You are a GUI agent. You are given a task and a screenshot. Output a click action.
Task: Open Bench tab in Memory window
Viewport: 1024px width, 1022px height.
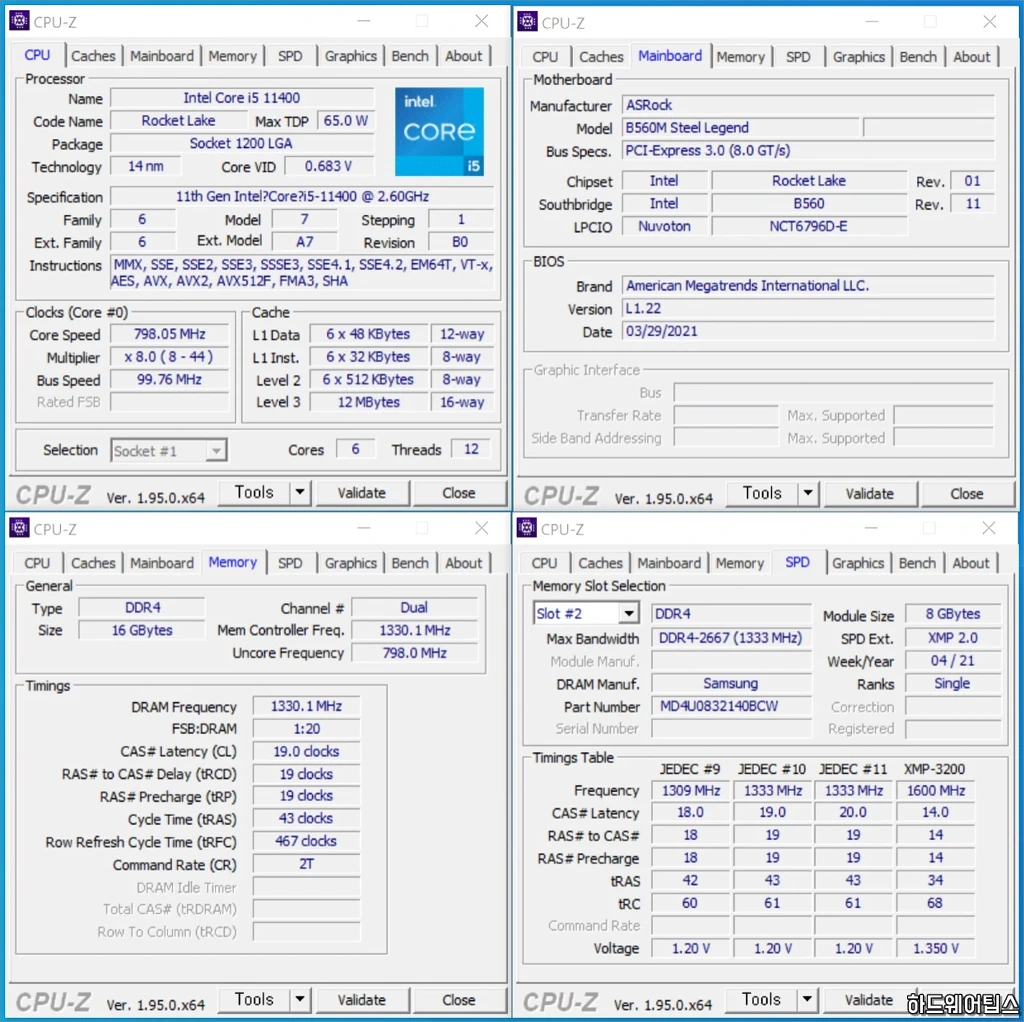(x=410, y=563)
